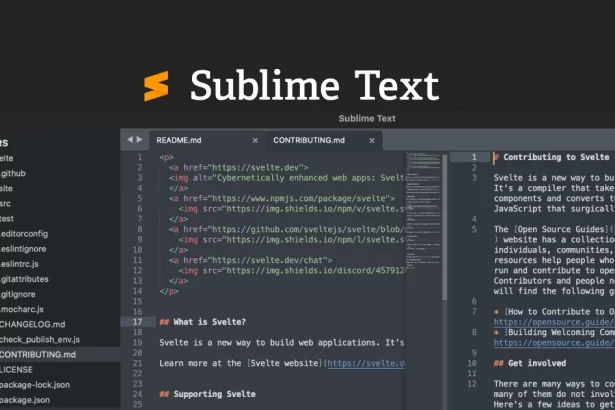Screen dimensions: 615x410
Task: Click the 'Contributing to Svelte' heading
Action: click(556, 157)
